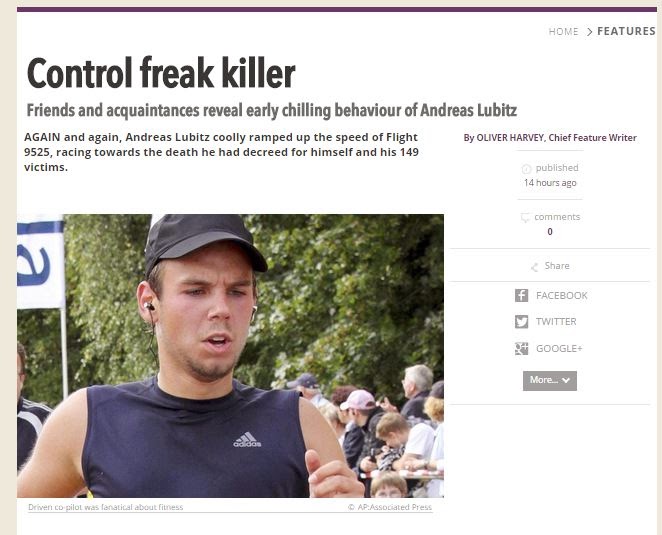Click the Control freak killer headline
Image resolution: width=662 pixels, height=535 pixels.
pyautogui.click(x=161, y=73)
